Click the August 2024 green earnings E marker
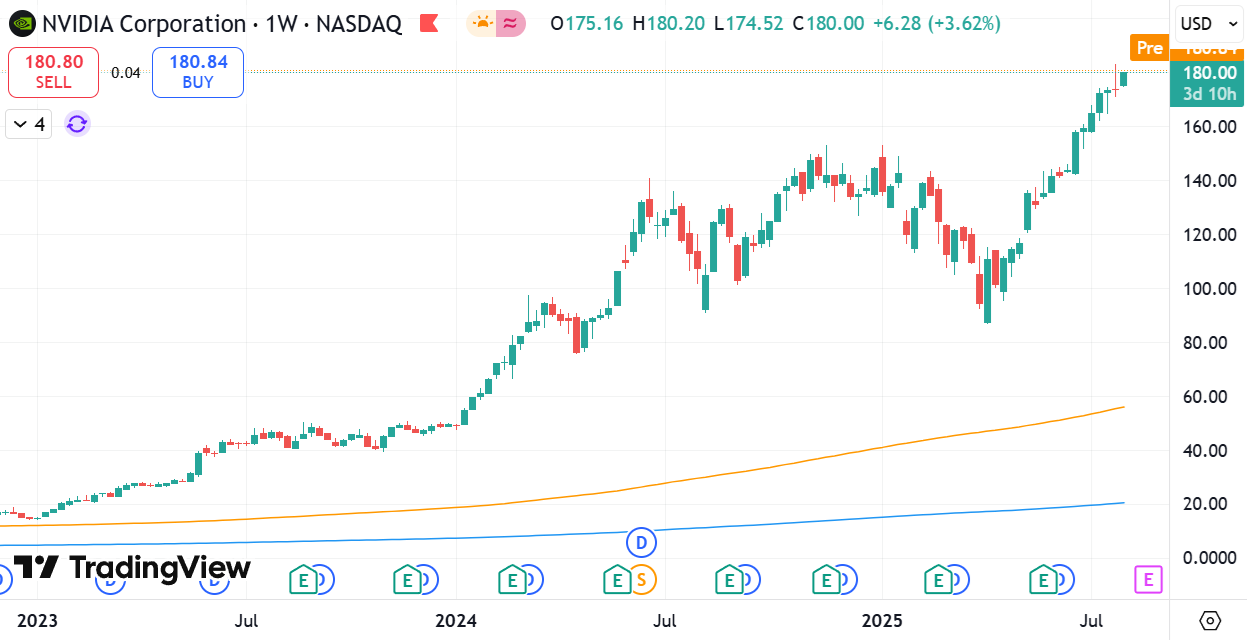 click(728, 578)
